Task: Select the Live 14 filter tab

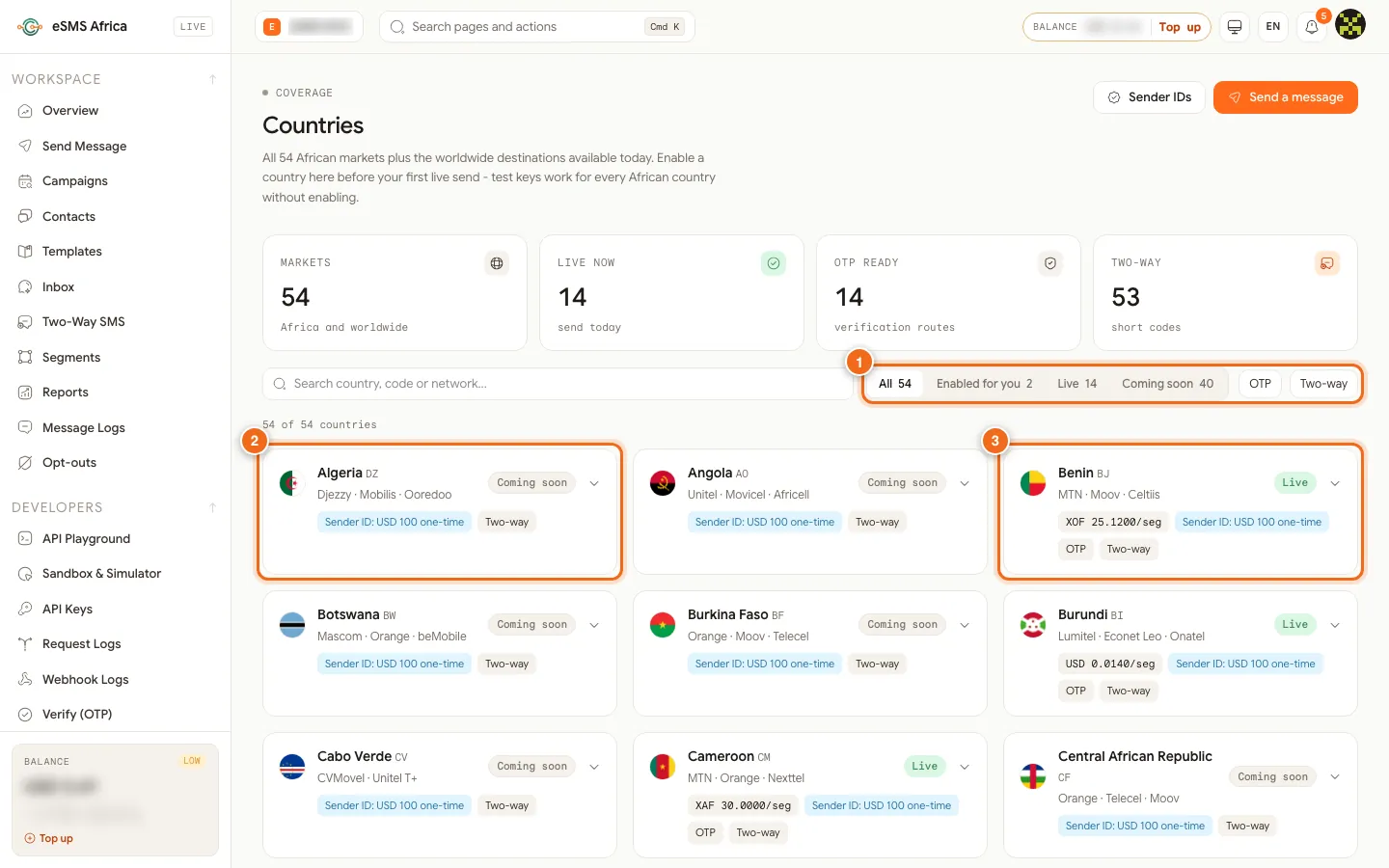Action: pos(1076,384)
